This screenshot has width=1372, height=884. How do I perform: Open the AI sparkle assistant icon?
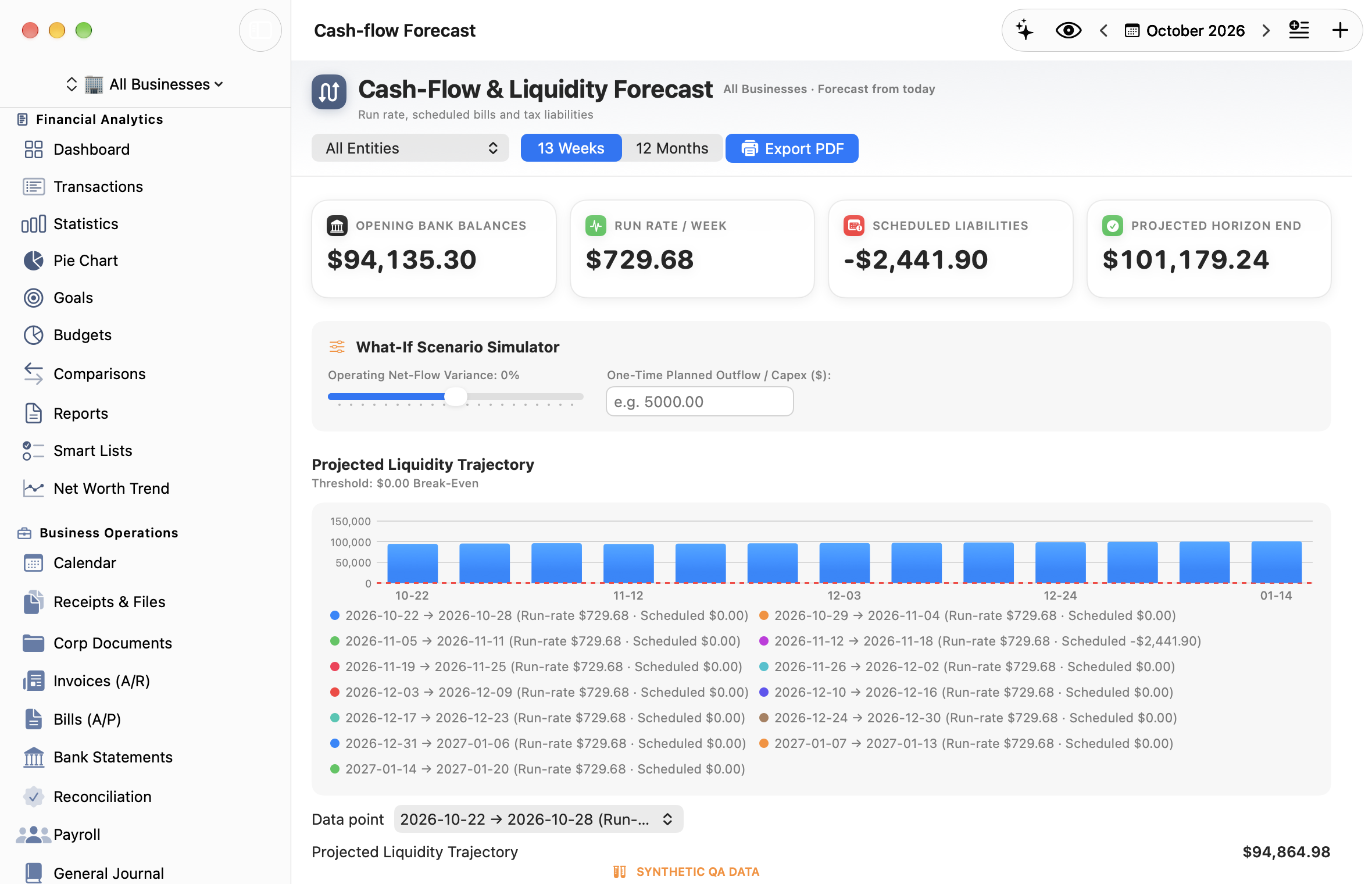coord(1024,30)
